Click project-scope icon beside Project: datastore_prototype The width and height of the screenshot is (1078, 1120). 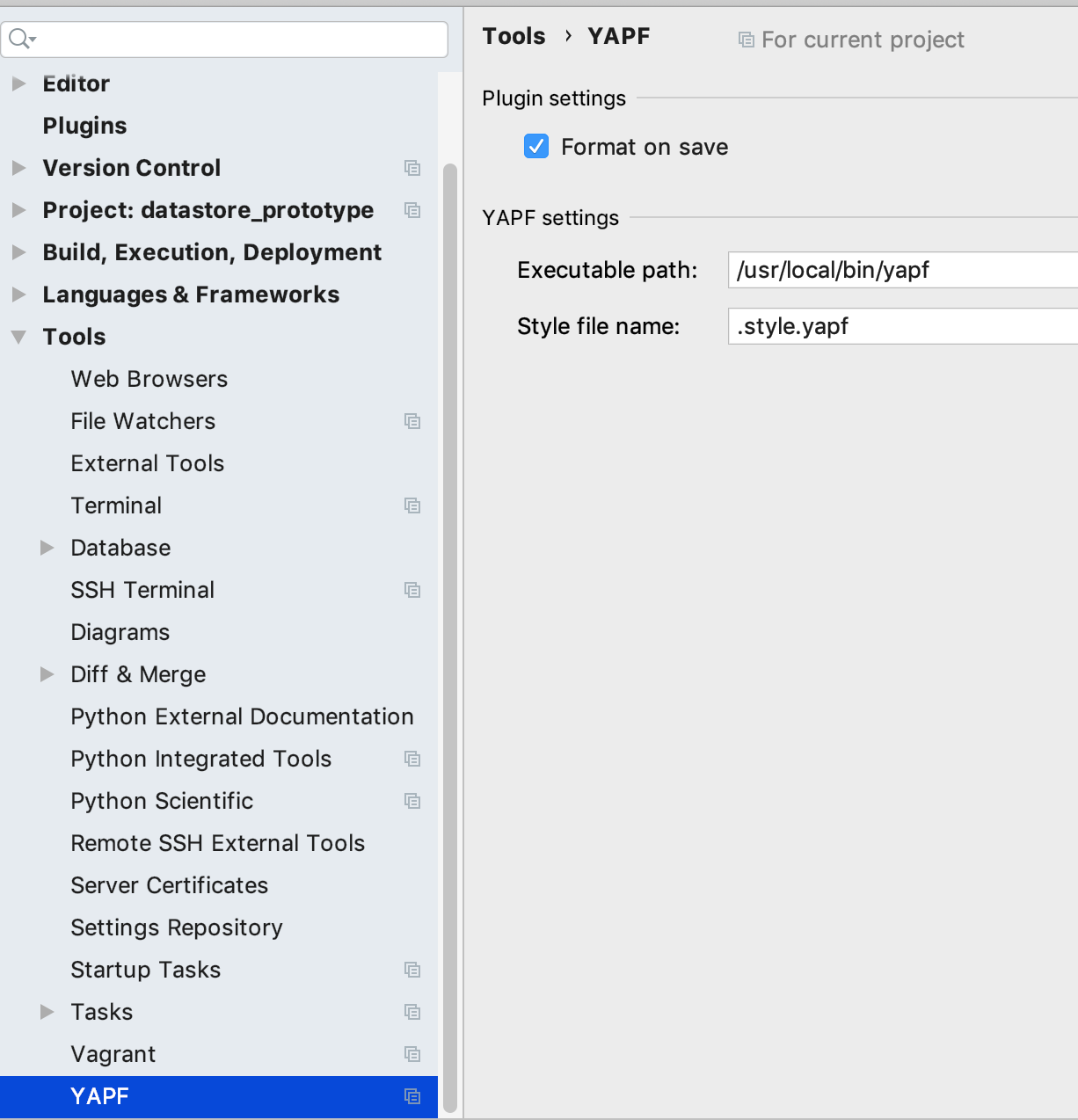click(412, 210)
